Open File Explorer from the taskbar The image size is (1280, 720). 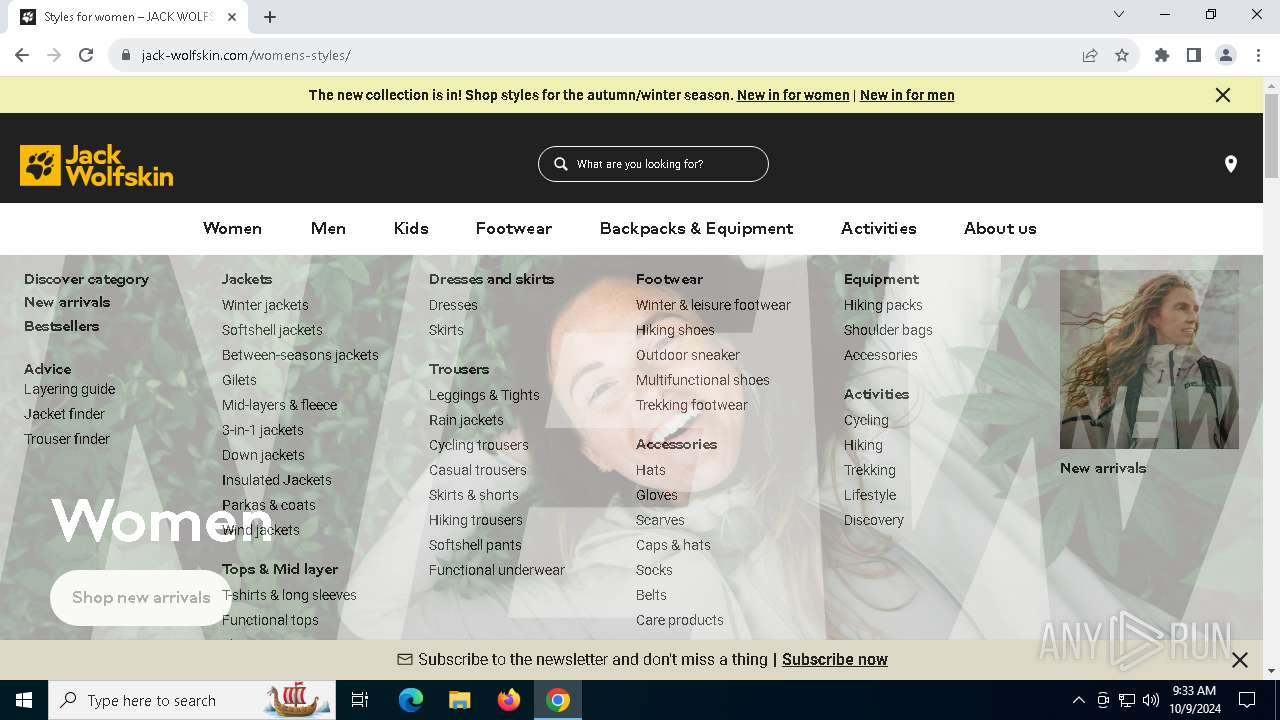460,700
